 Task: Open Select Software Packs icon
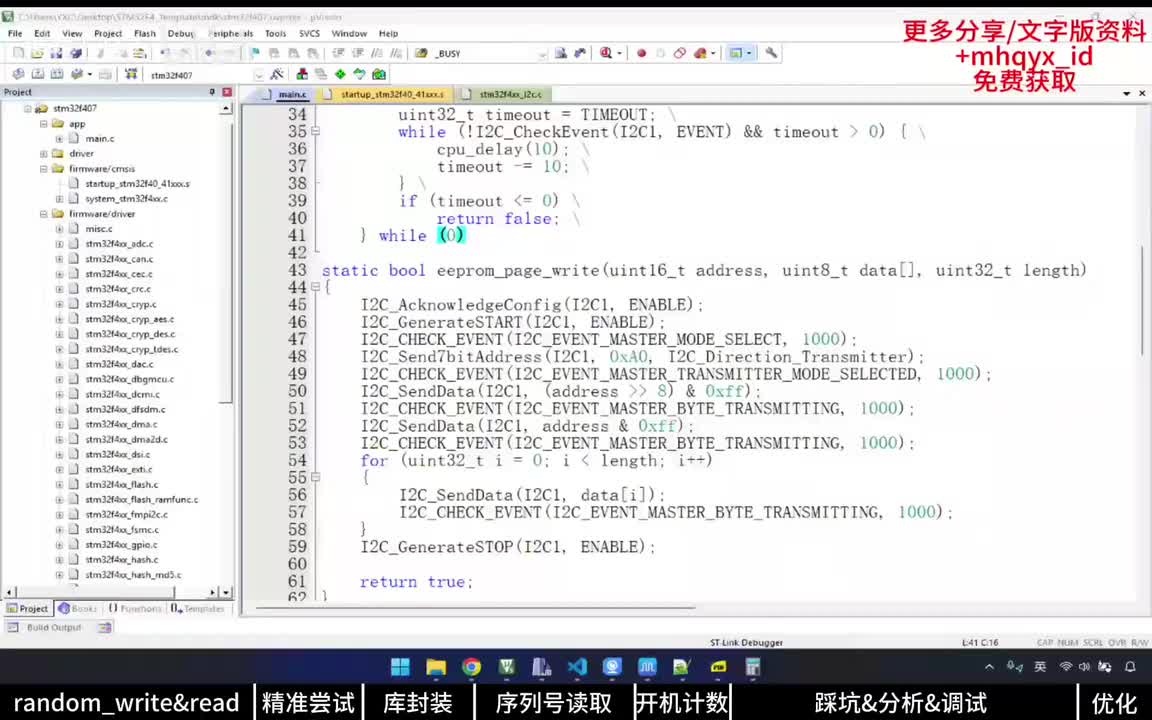359,74
